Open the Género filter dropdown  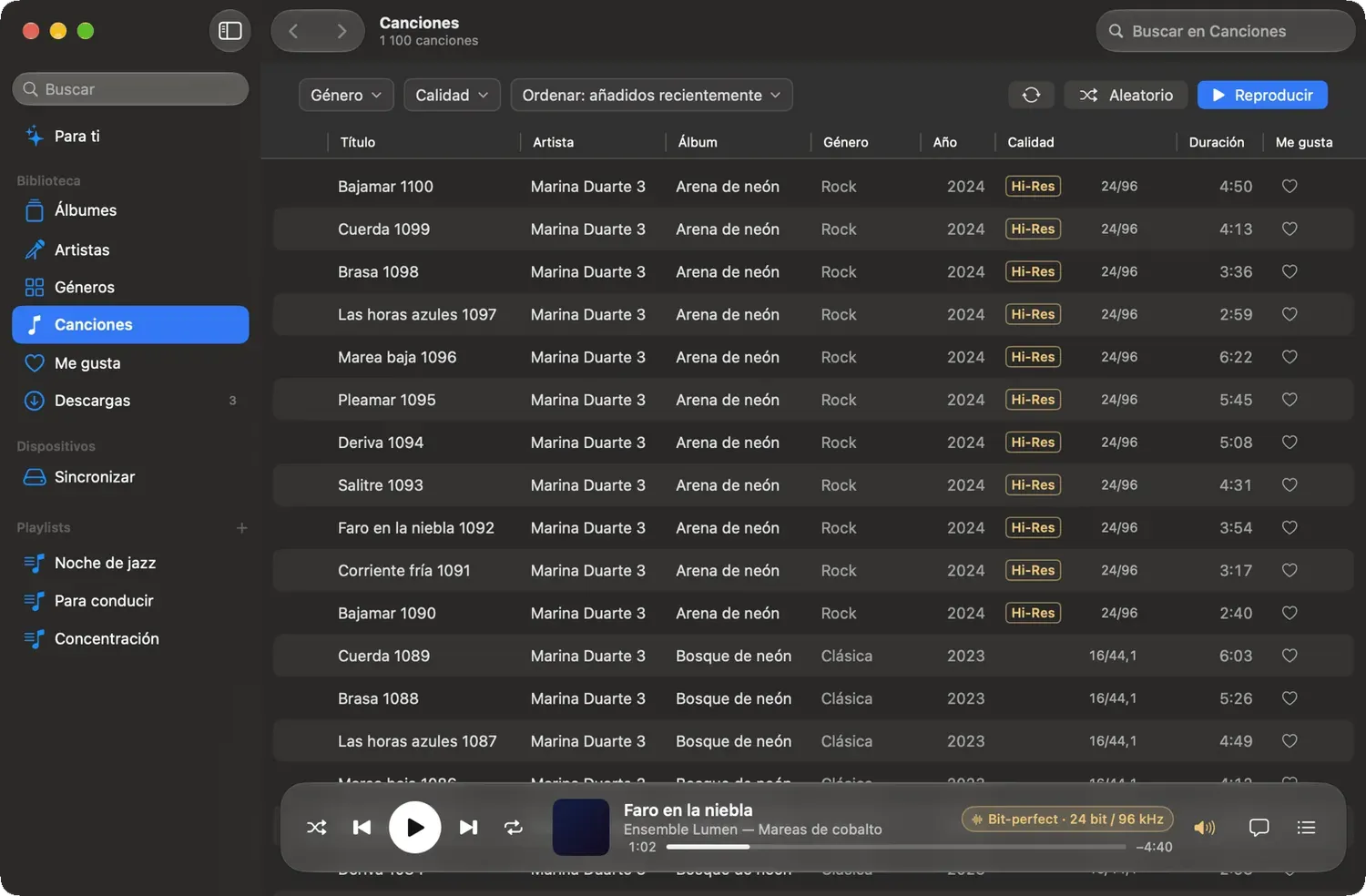(x=346, y=95)
